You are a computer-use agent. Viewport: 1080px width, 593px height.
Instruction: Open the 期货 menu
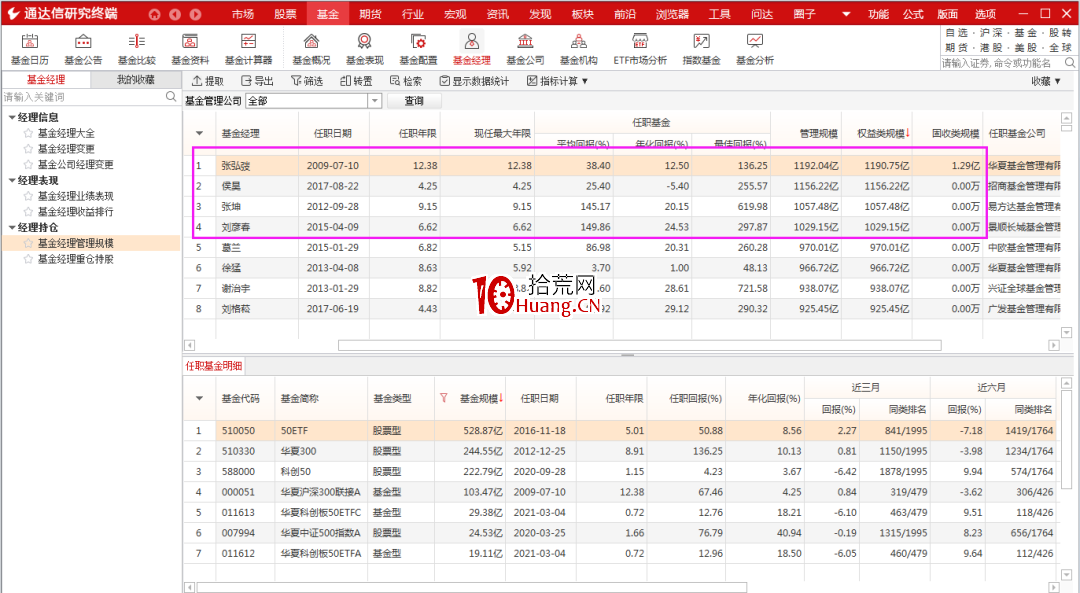coord(370,14)
